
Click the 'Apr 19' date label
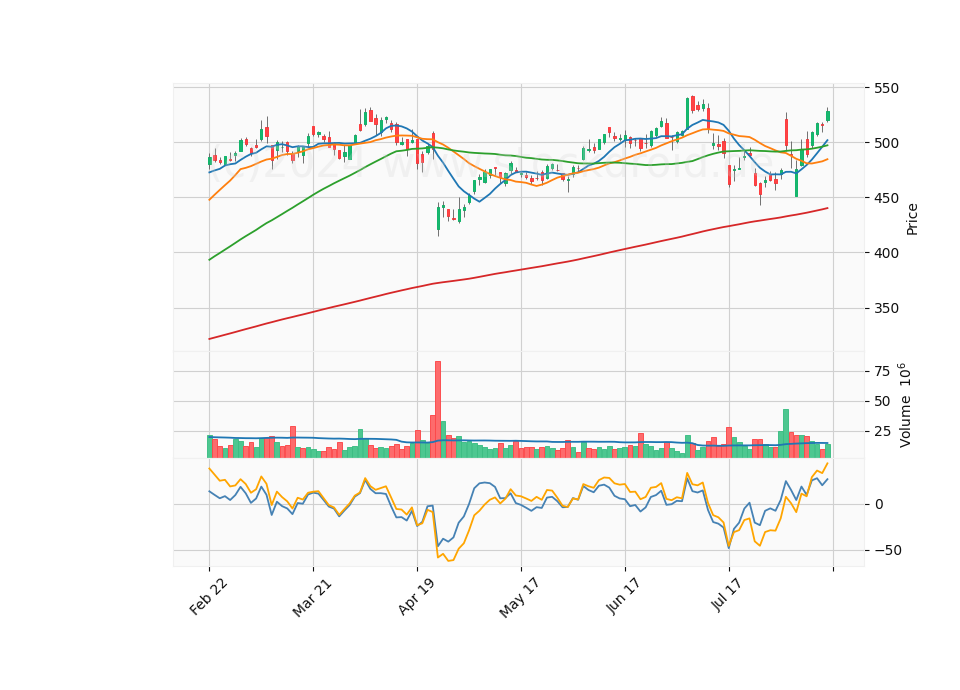[x=417, y=596]
